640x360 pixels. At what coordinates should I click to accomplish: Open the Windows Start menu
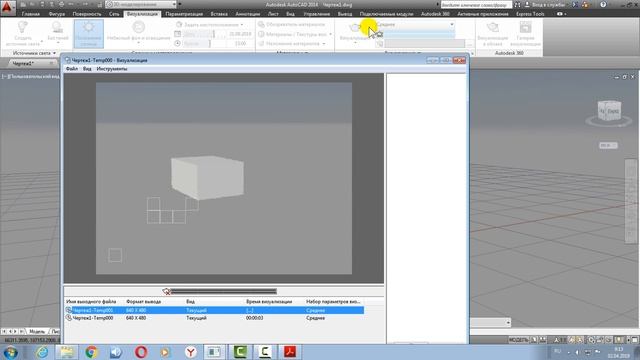click(x=10, y=352)
